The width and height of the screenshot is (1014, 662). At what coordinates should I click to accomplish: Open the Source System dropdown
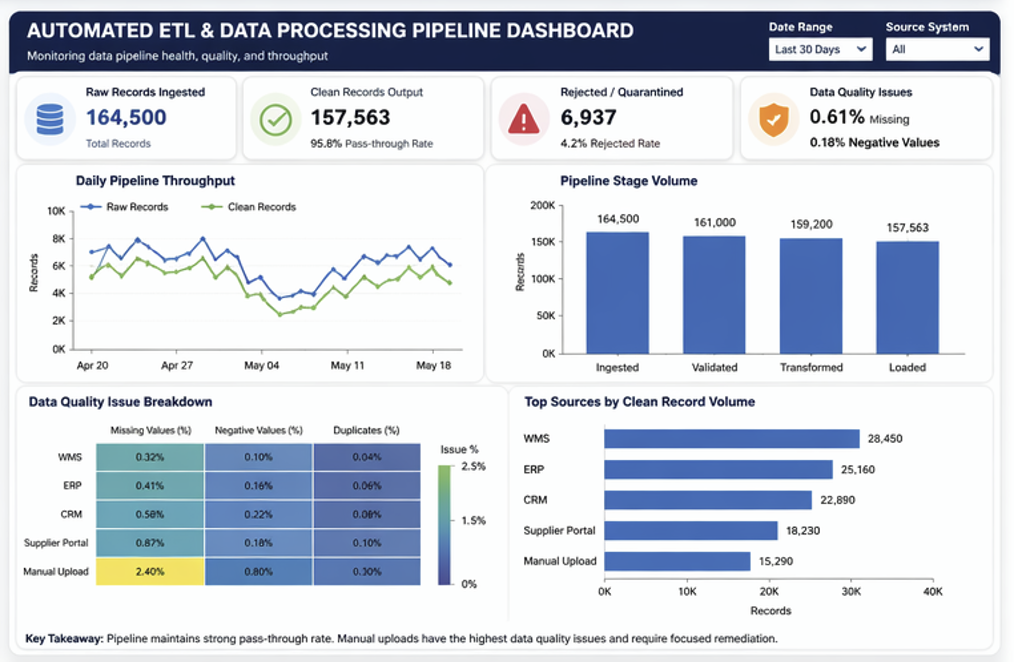937,49
